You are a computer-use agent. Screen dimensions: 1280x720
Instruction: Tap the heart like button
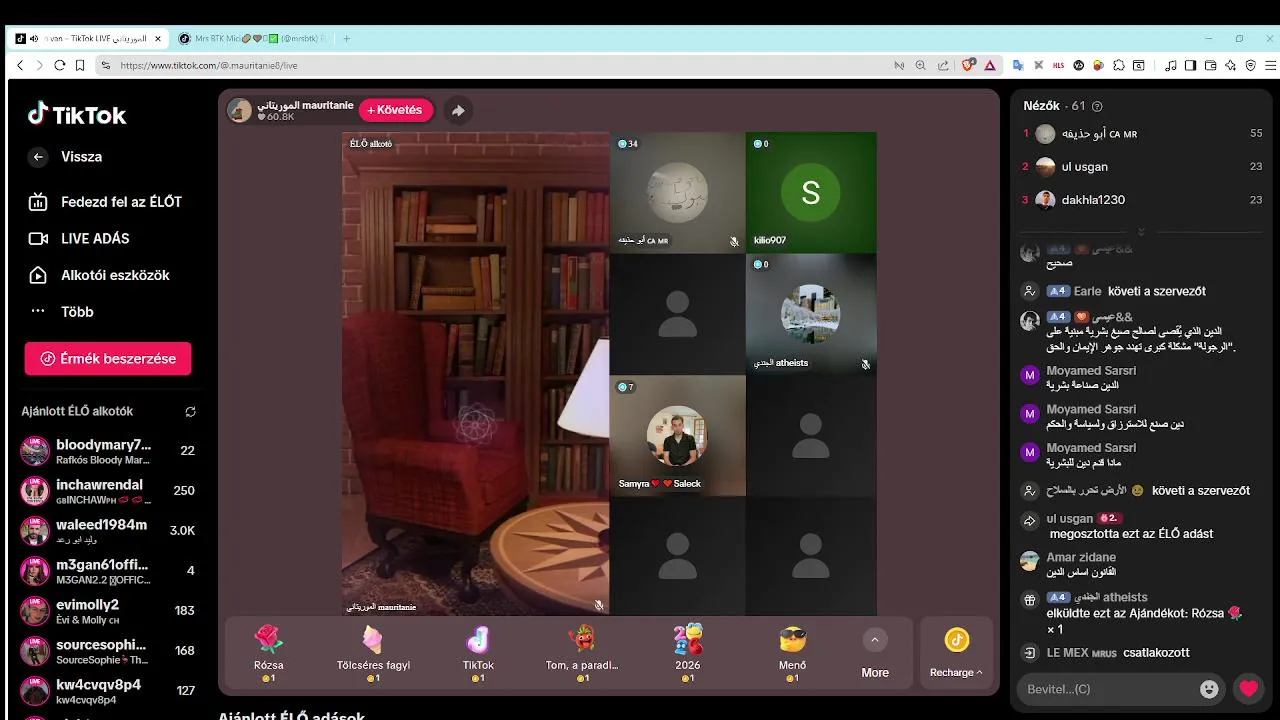(x=1249, y=689)
